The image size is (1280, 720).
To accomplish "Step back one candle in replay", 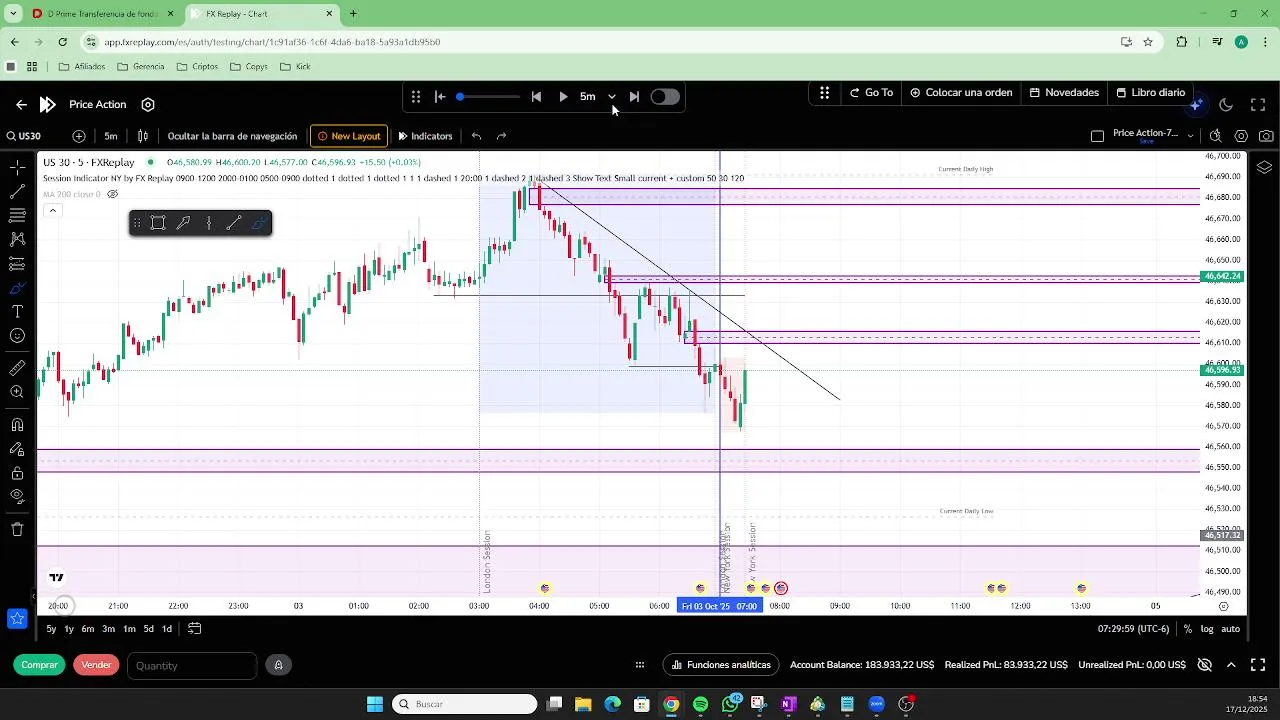I will click(536, 97).
